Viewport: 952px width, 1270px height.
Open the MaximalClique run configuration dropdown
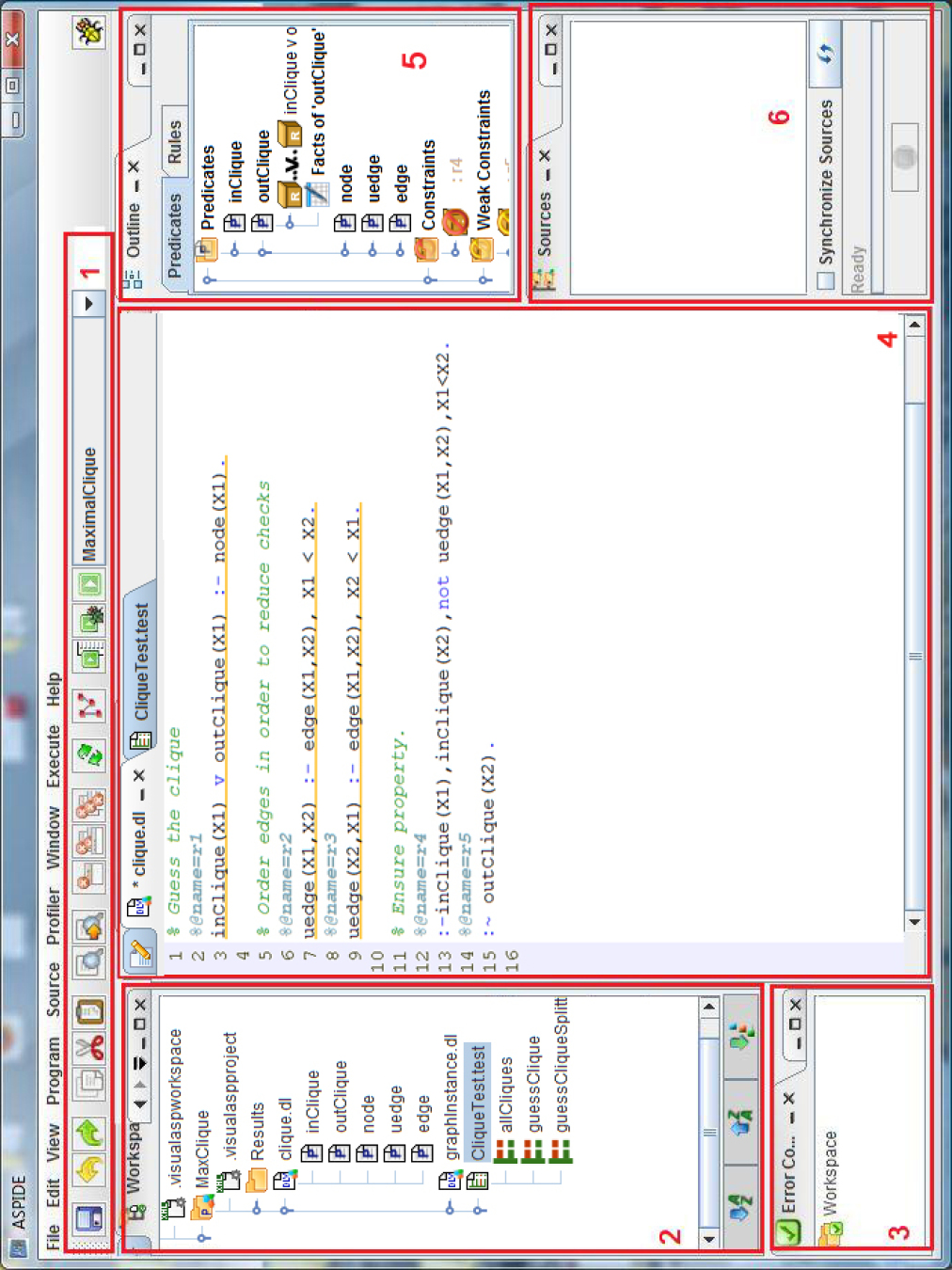(x=88, y=303)
